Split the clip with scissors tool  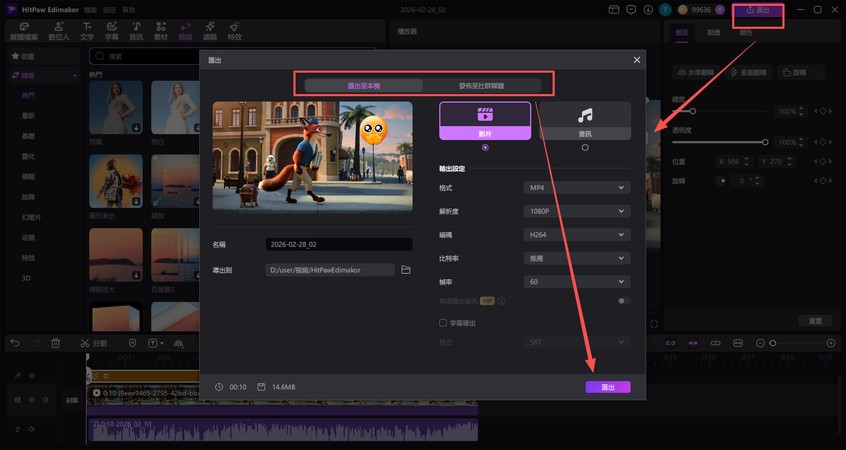tap(93, 343)
